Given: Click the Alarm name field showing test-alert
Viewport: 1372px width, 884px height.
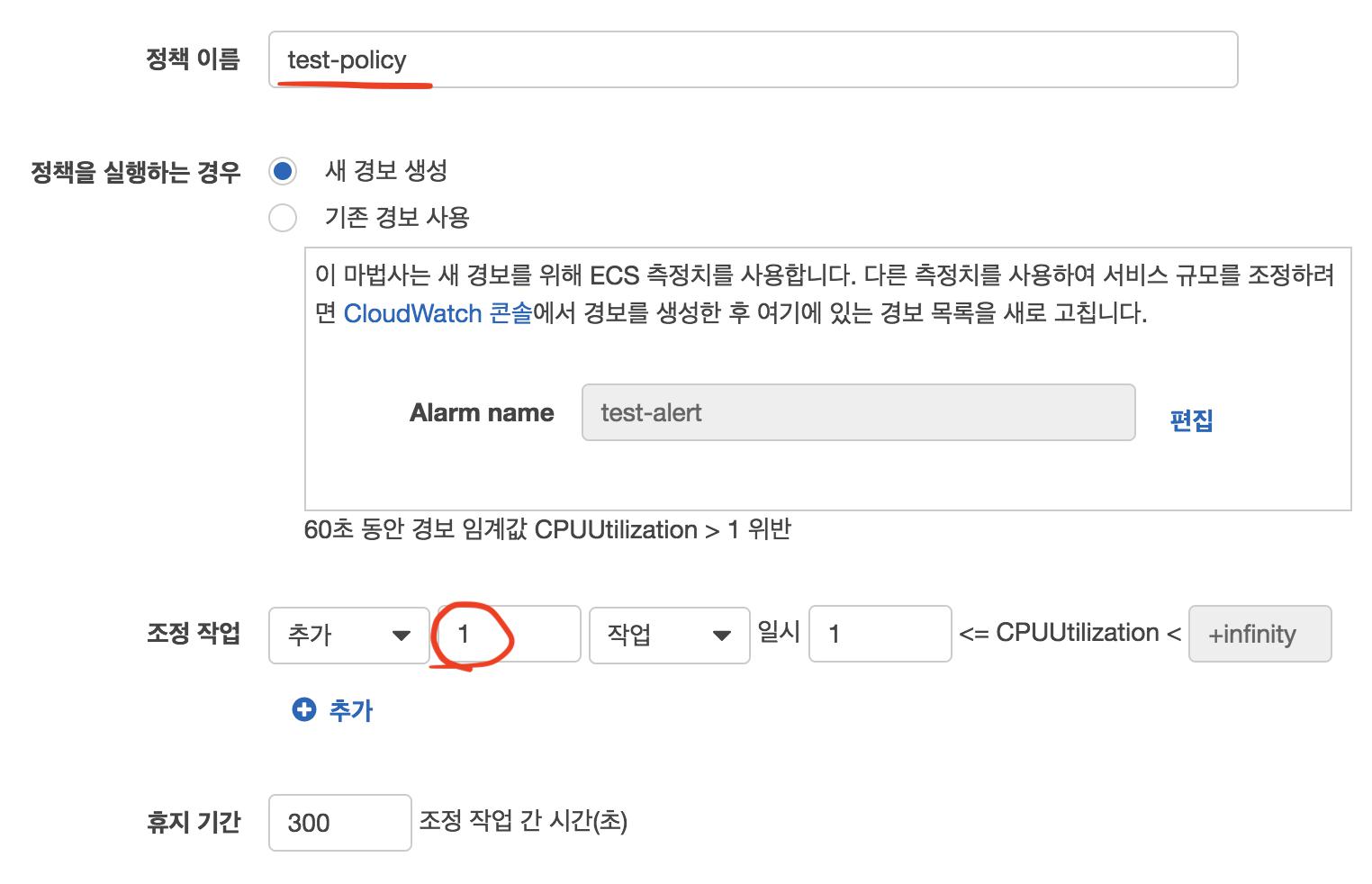Looking at the screenshot, I should point(858,413).
